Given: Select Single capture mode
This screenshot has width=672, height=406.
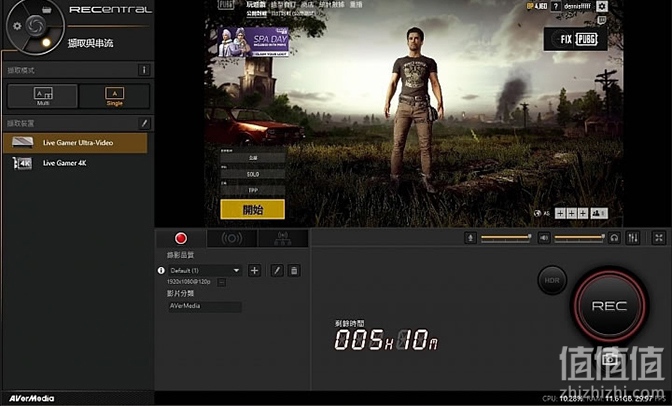Looking at the screenshot, I should pos(114,96).
